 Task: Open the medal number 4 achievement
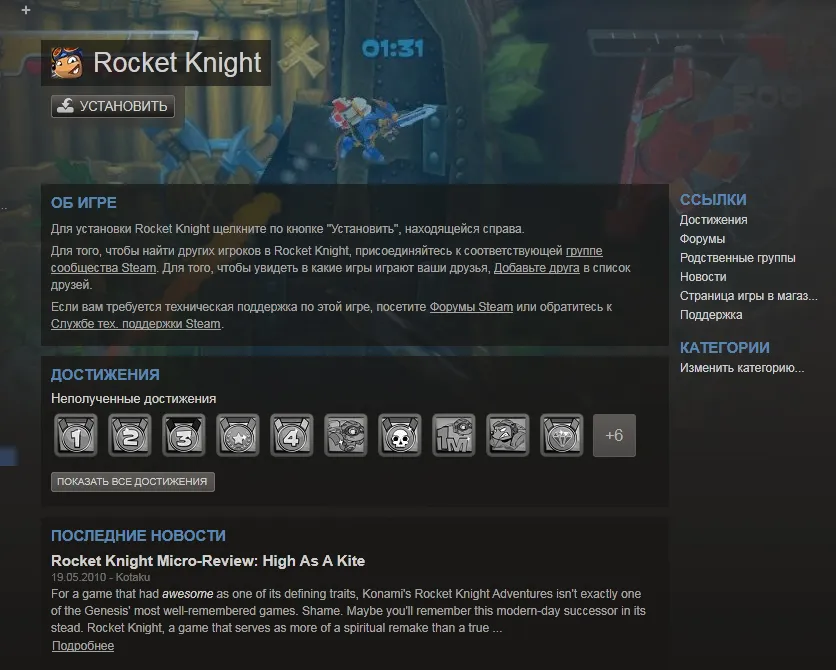(x=292, y=435)
